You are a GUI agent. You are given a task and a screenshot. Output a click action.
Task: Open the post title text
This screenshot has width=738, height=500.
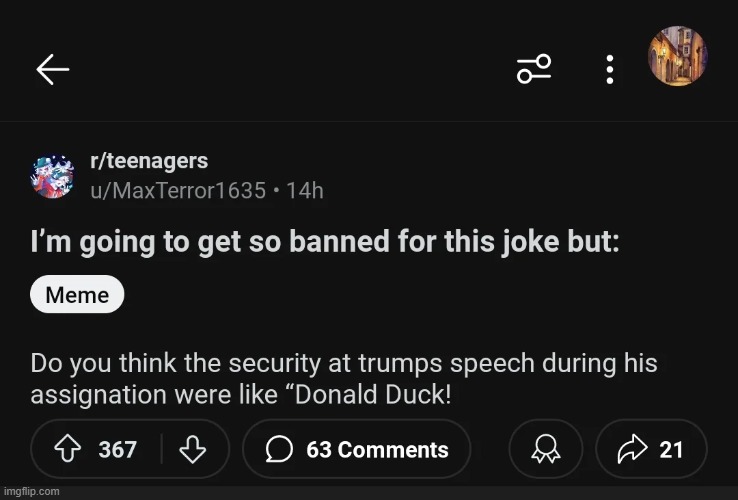pyautogui.click(x=324, y=244)
